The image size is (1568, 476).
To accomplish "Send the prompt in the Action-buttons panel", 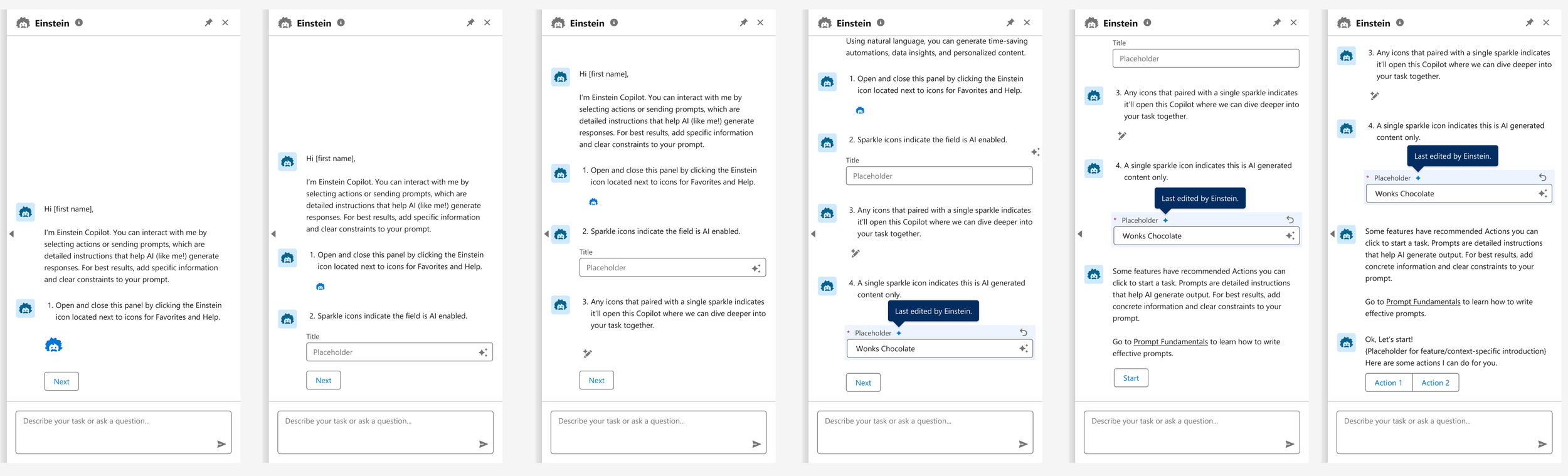I will click(x=1542, y=444).
